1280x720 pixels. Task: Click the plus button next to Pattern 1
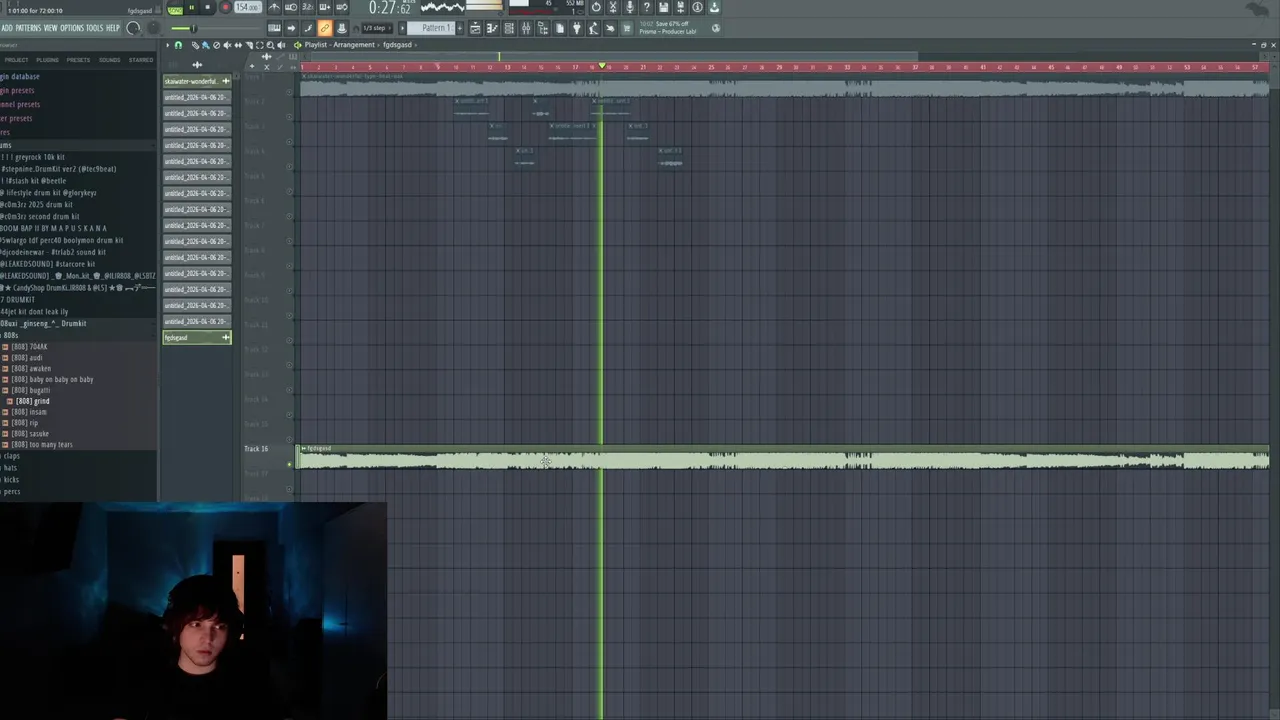pyautogui.click(x=460, y=28)
